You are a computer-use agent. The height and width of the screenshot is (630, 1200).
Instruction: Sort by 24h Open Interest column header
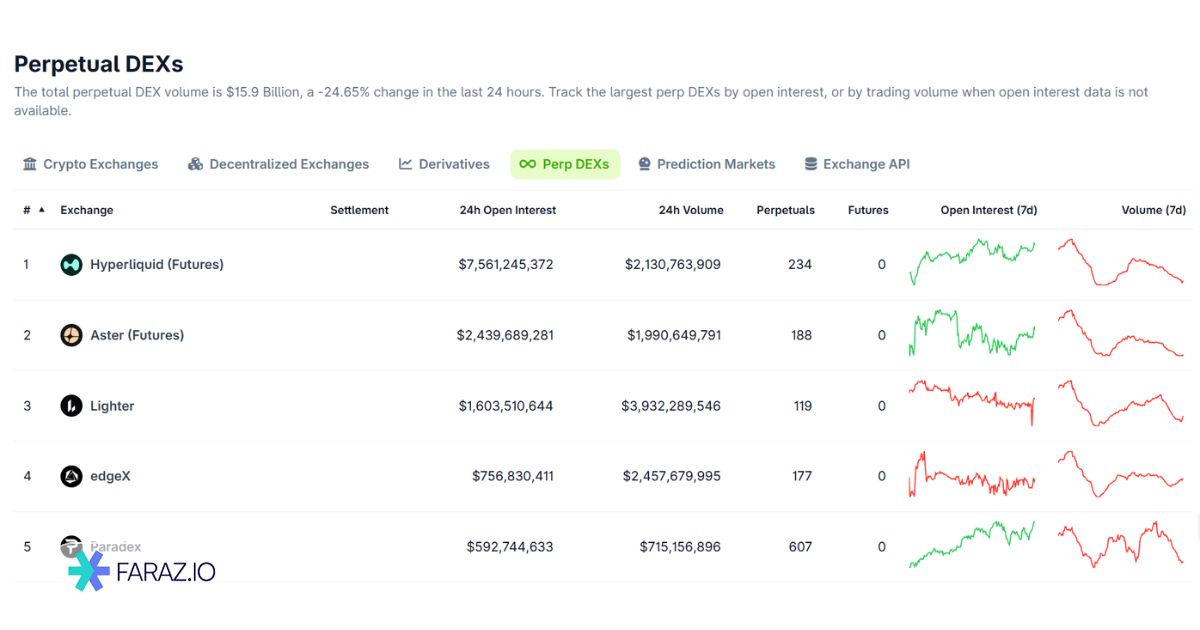click(x=507, y=210)
